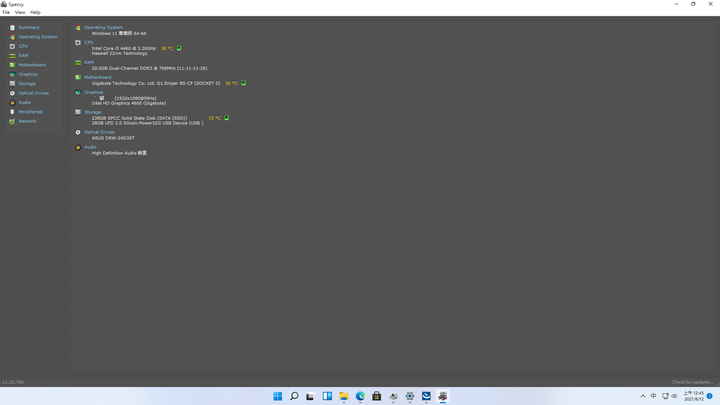The image size is (720, 405).
Task: Select Optical Drives in the sidebar
Action: (34, 93)
